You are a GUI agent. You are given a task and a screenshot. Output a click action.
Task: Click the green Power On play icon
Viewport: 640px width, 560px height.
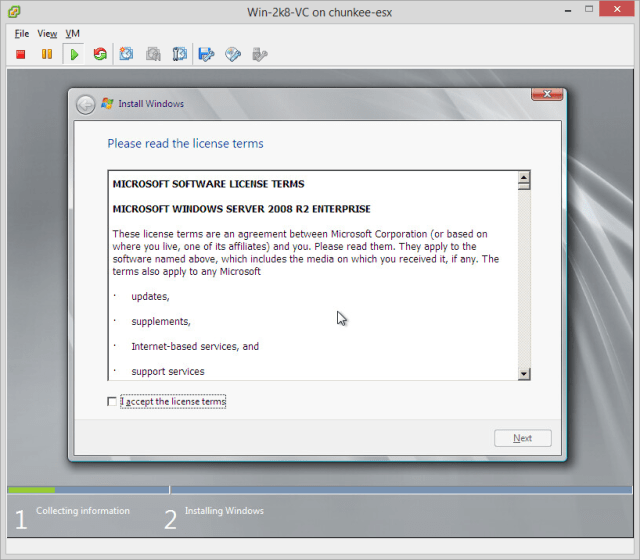[74, 54]
